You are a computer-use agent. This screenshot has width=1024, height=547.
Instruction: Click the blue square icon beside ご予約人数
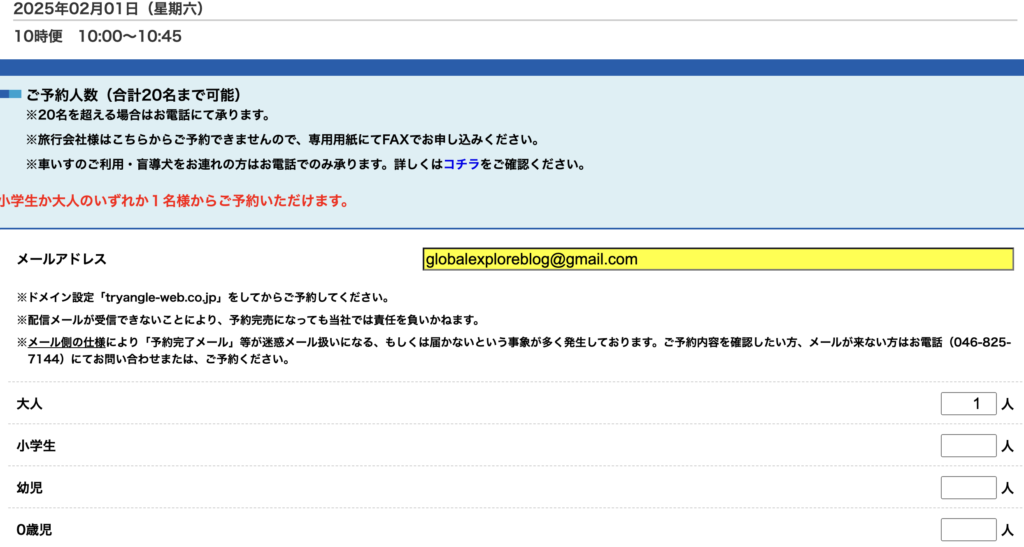11,95
